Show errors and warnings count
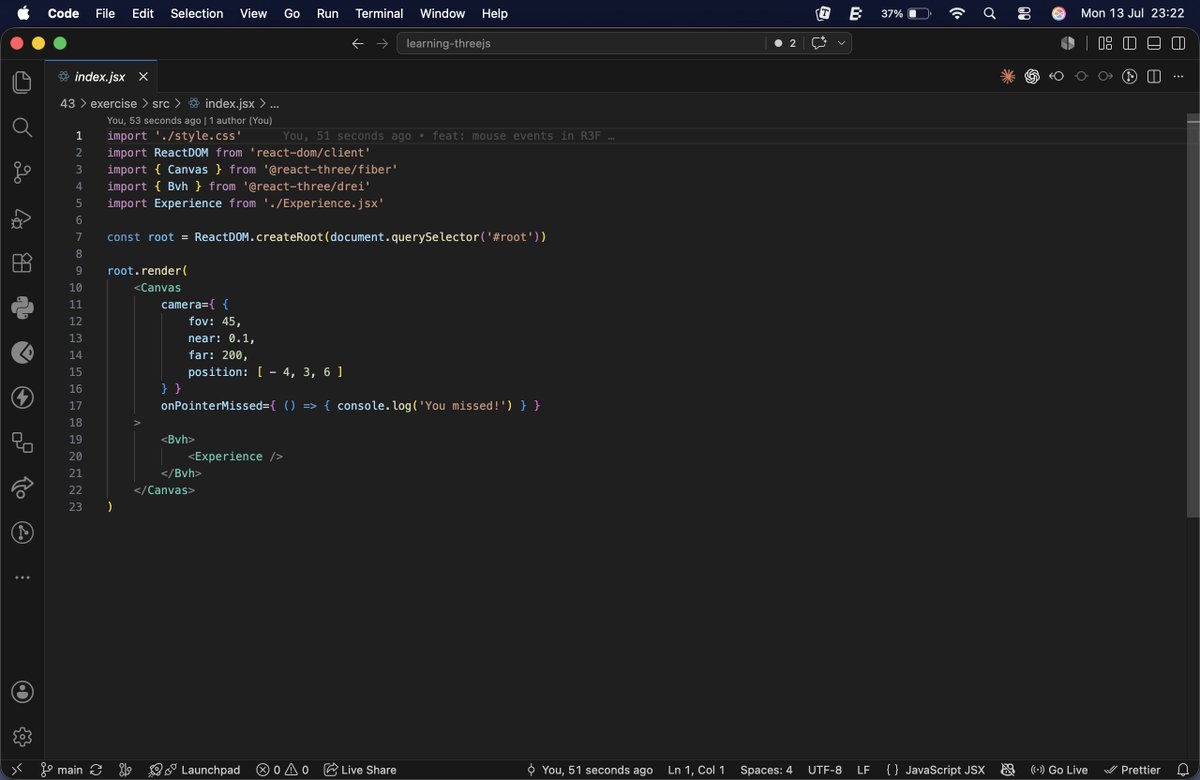This screenshot has height=780, width=1200. [282, 770]
